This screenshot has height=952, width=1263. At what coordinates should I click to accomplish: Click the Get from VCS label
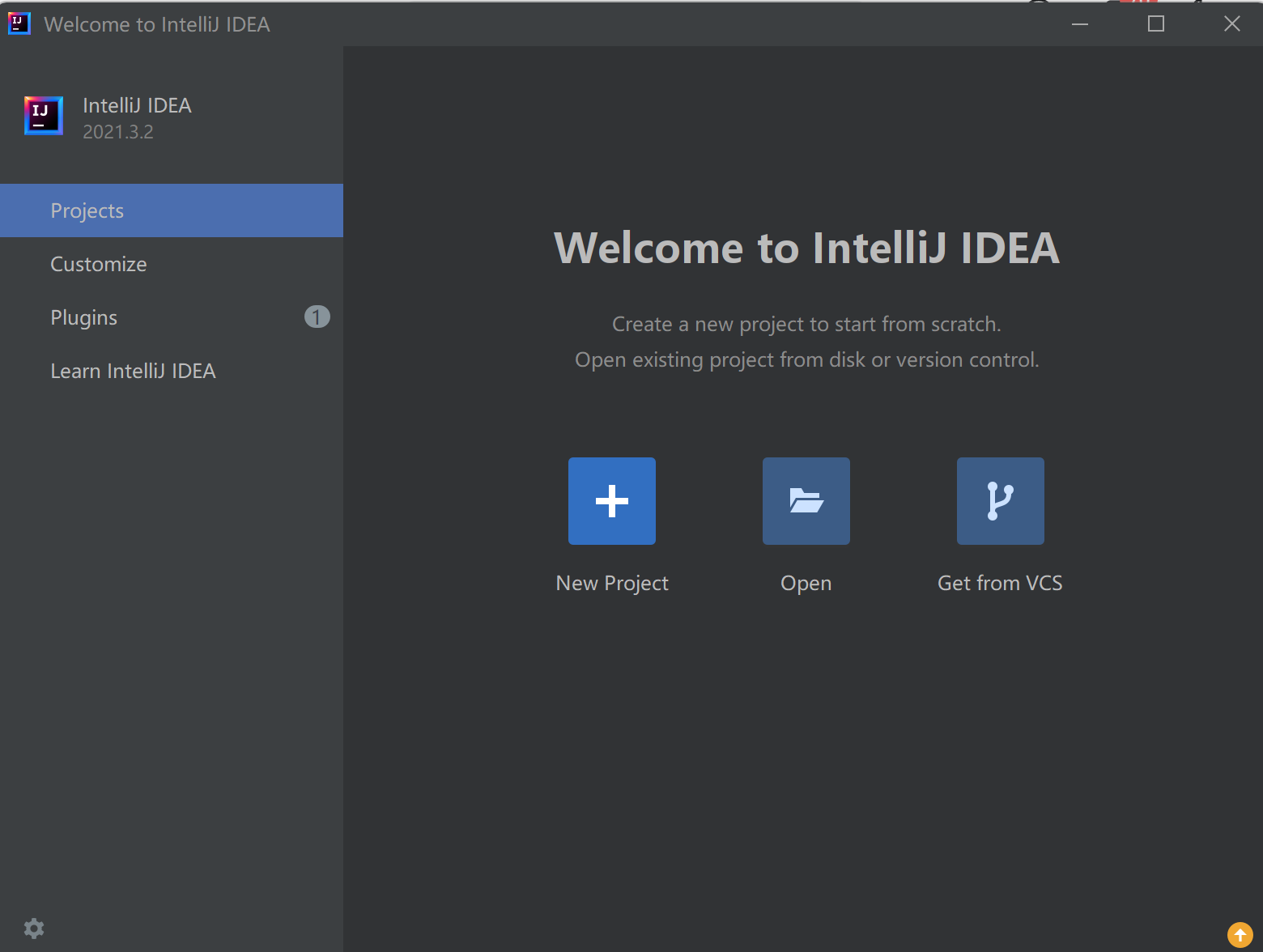point(1000,583)
